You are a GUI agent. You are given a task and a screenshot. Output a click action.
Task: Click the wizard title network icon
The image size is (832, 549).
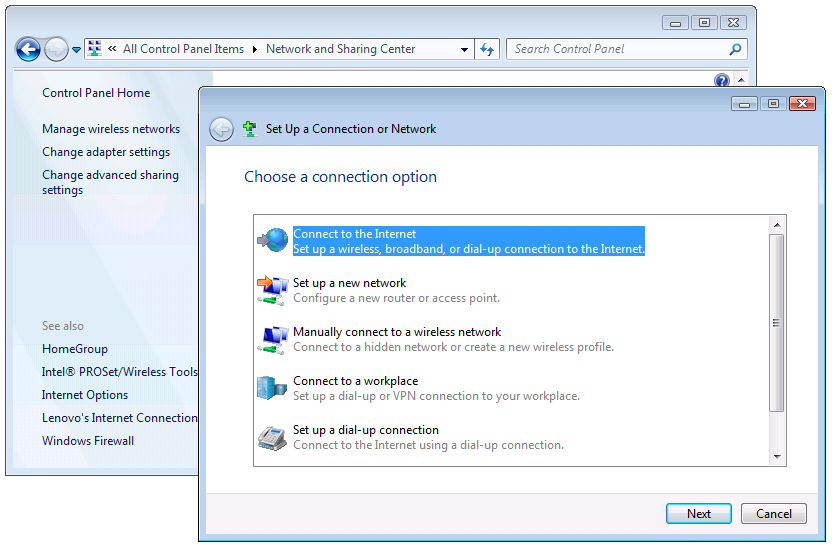point(249,129)
